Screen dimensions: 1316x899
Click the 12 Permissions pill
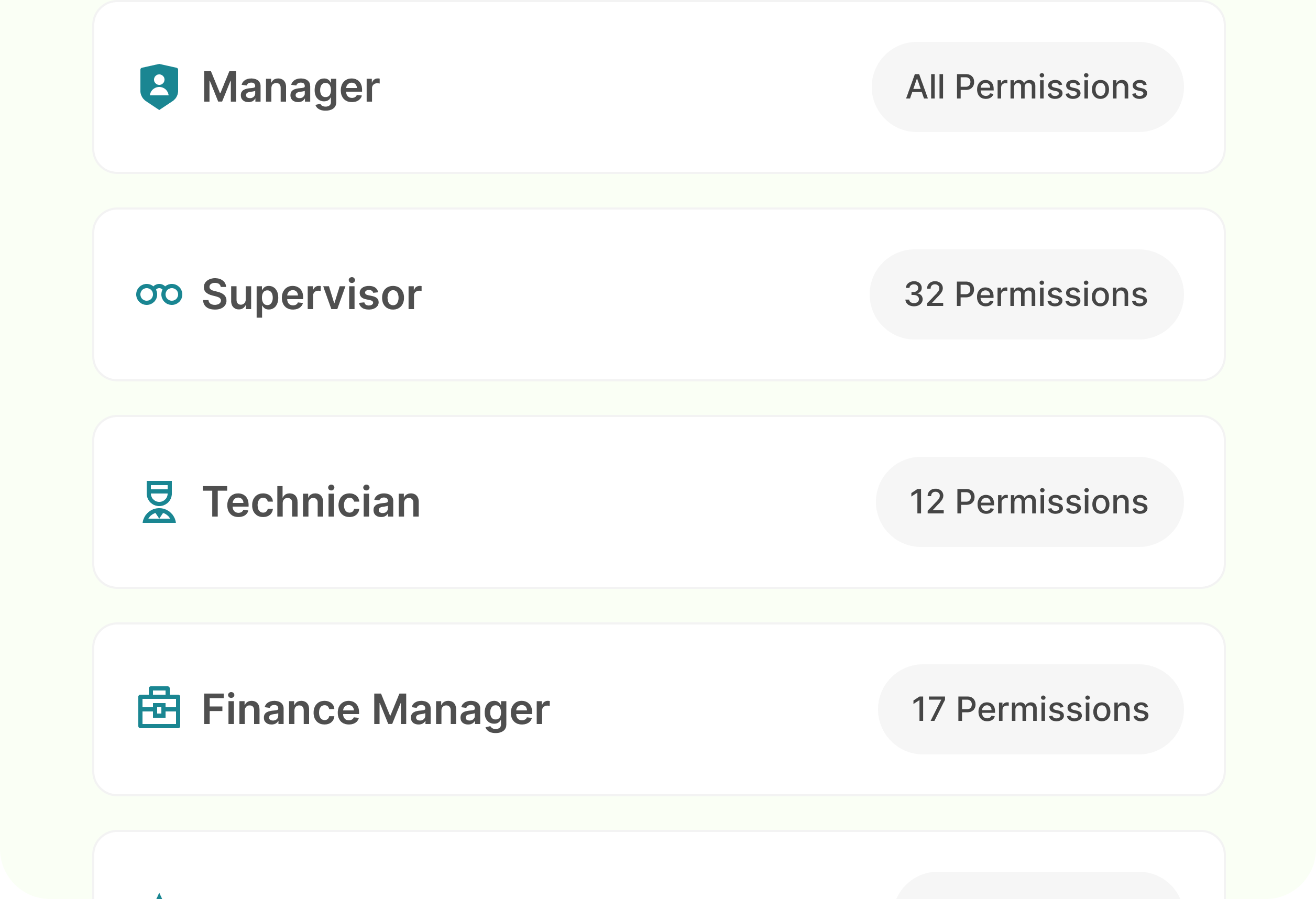[x=1029, y=502]
